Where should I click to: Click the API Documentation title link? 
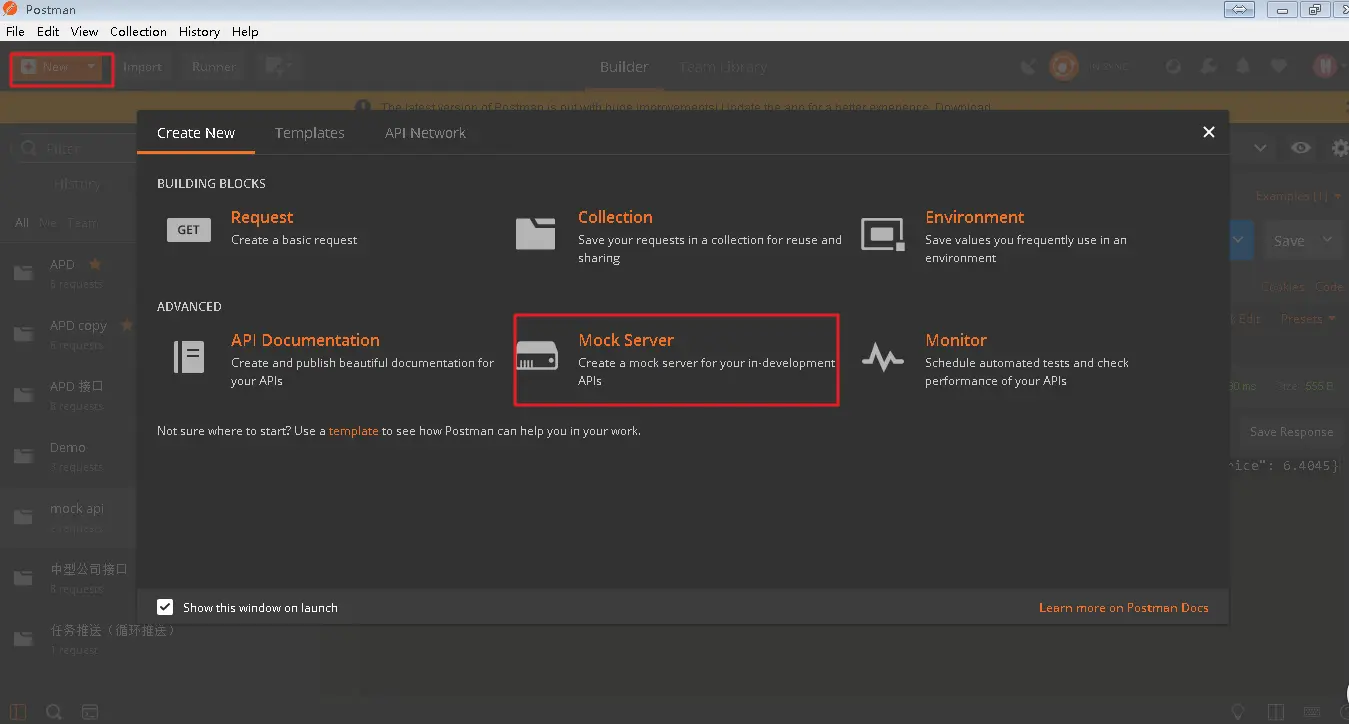tap(305, 340)
